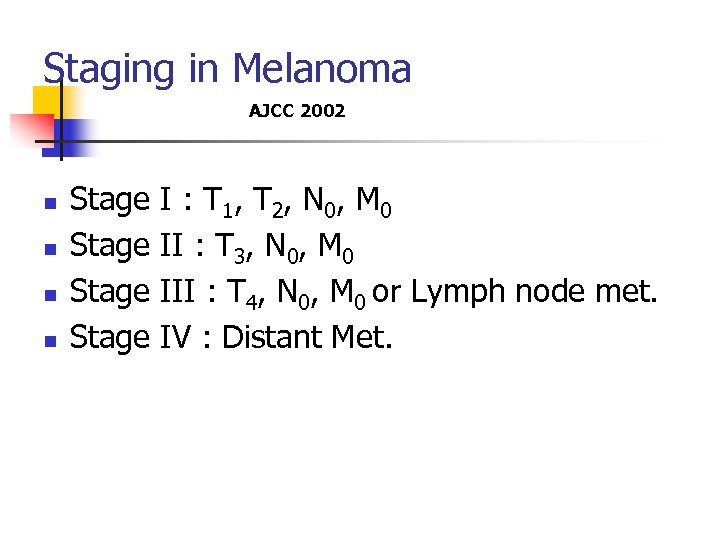Image resolution: width=720 pixels, height=540 pixels.
Task: Click "T2" in the Stage I line
Action: [x=268, y=202]
